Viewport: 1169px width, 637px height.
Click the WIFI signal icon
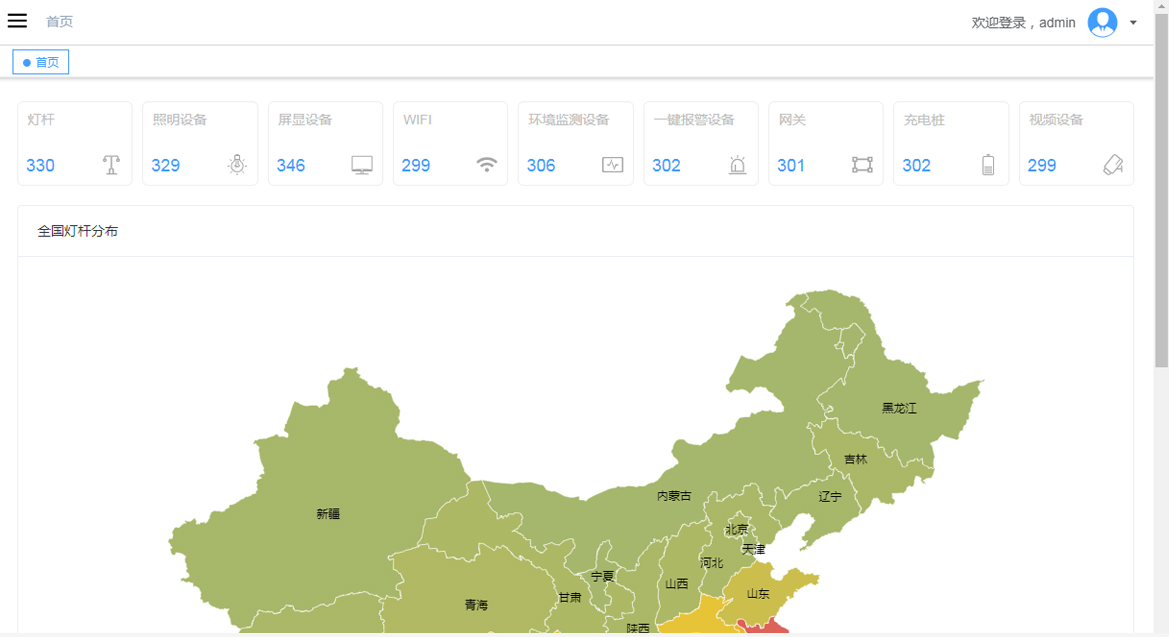(487, 165)
